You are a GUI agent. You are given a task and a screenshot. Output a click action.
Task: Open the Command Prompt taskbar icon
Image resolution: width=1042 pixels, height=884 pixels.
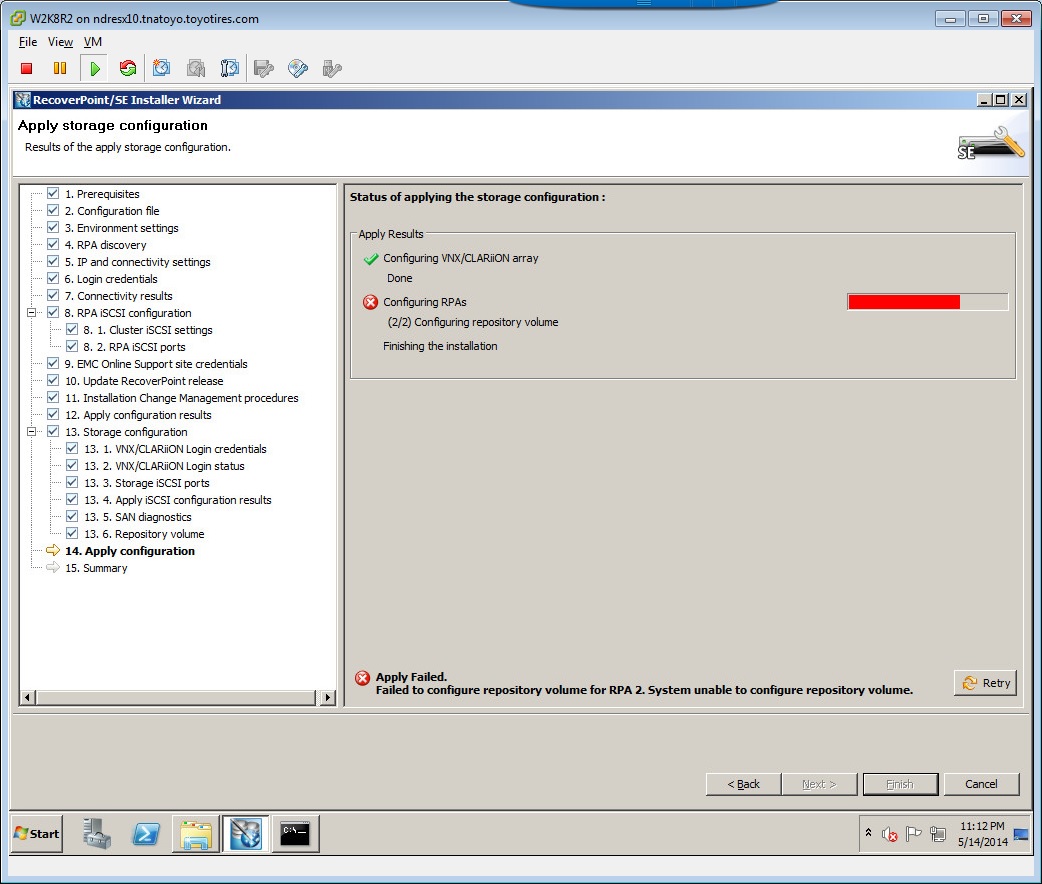(x=294, y=833)
